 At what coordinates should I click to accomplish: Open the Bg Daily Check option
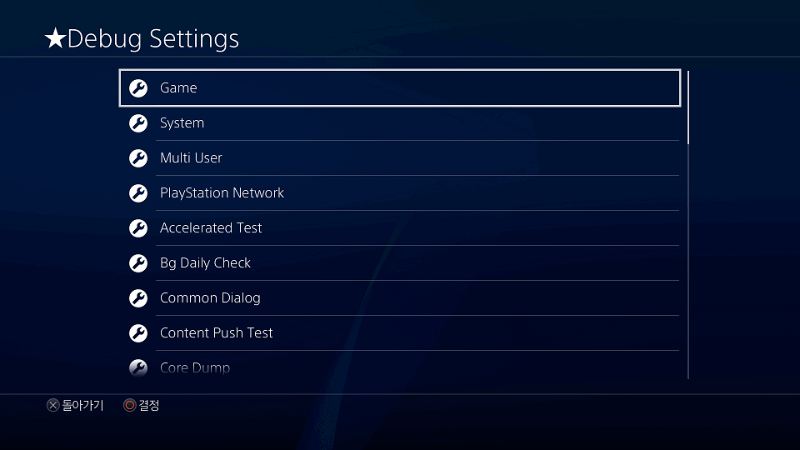point(399,263)
